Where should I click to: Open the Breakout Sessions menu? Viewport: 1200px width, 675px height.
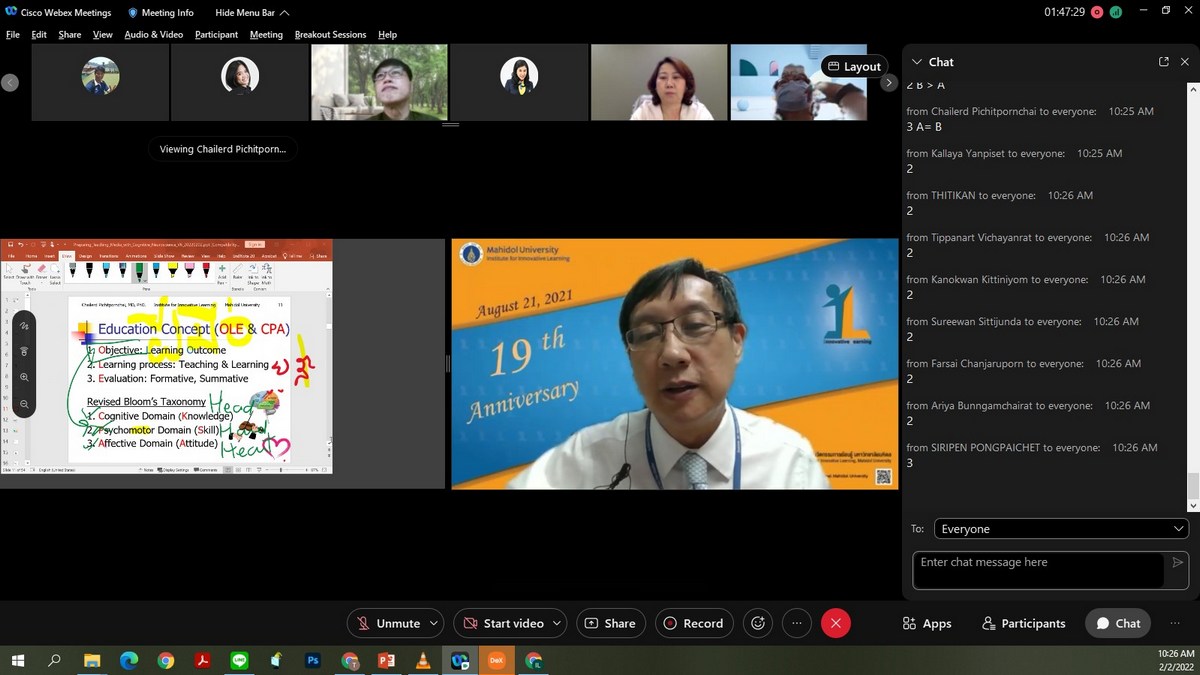tap(330, 34)
